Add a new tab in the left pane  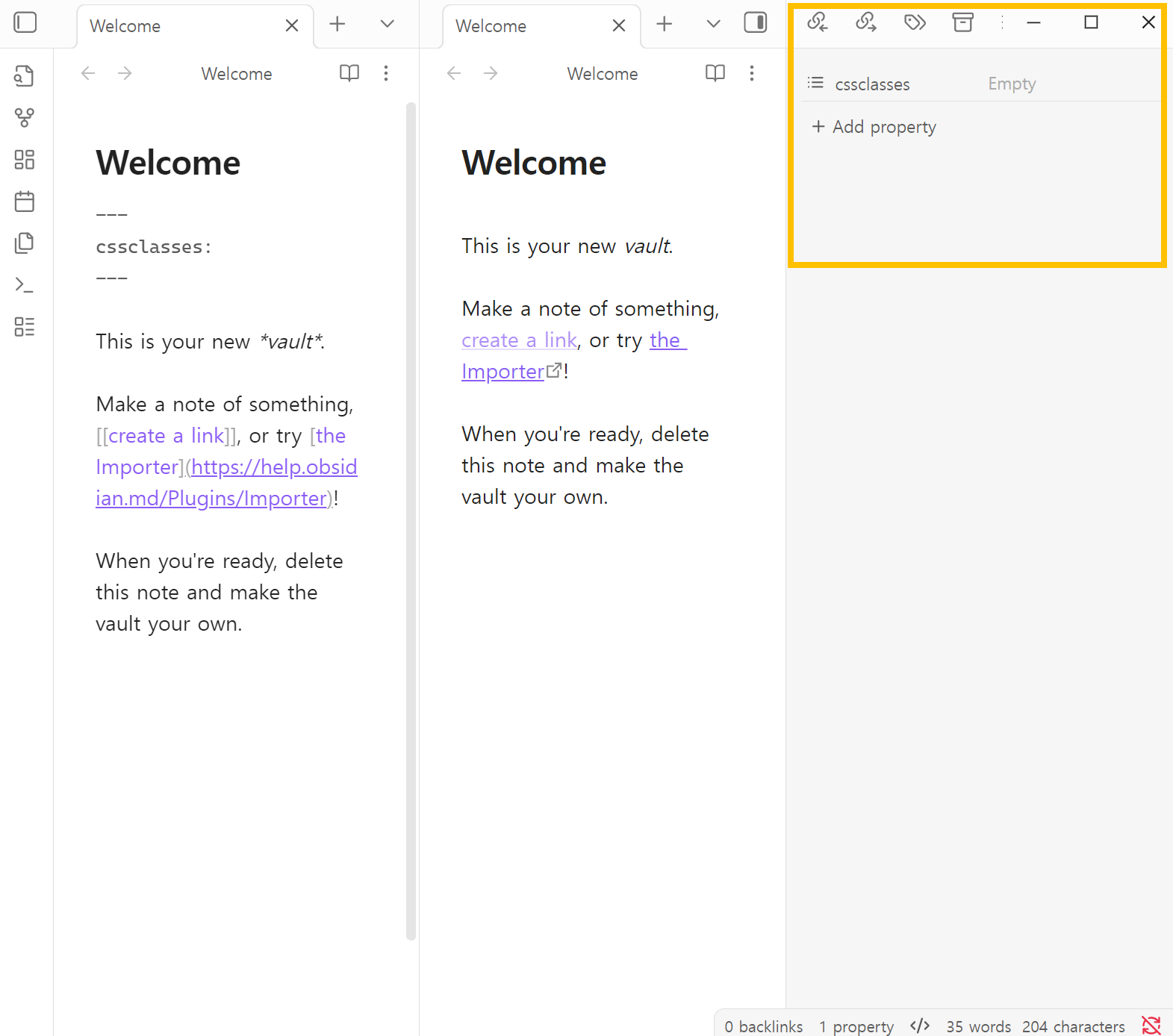[x=337, y=24]
